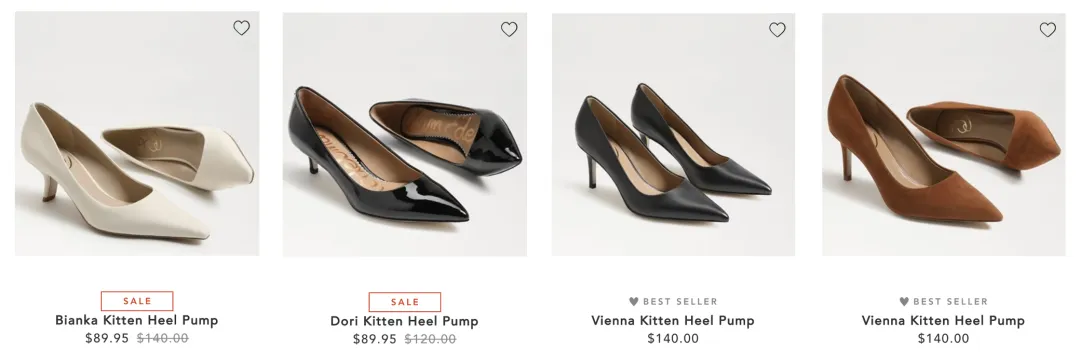Click the $140.00 price under black Vienna pump

(673, 338)
